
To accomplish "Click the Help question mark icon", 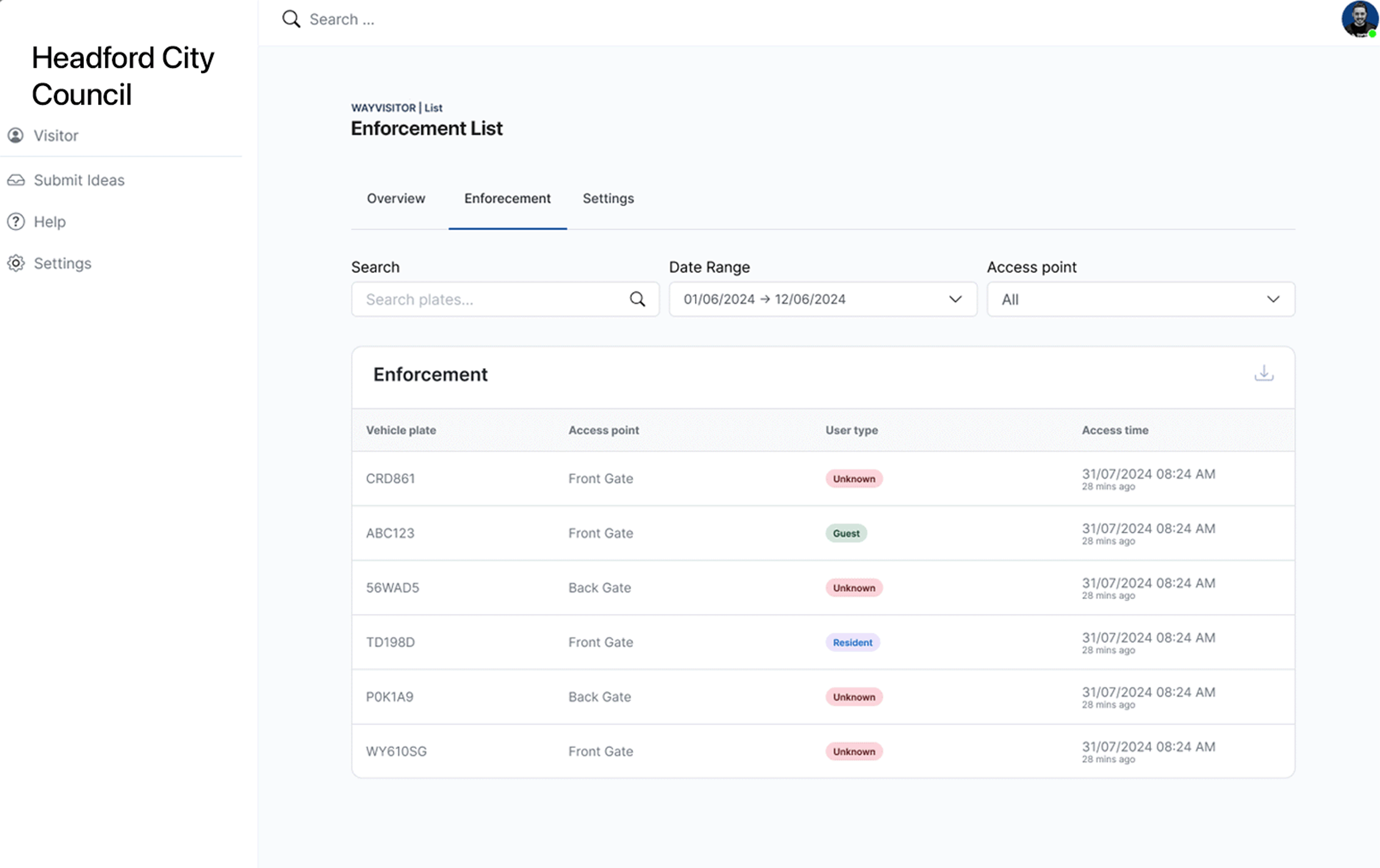I will tap(16, 222).
